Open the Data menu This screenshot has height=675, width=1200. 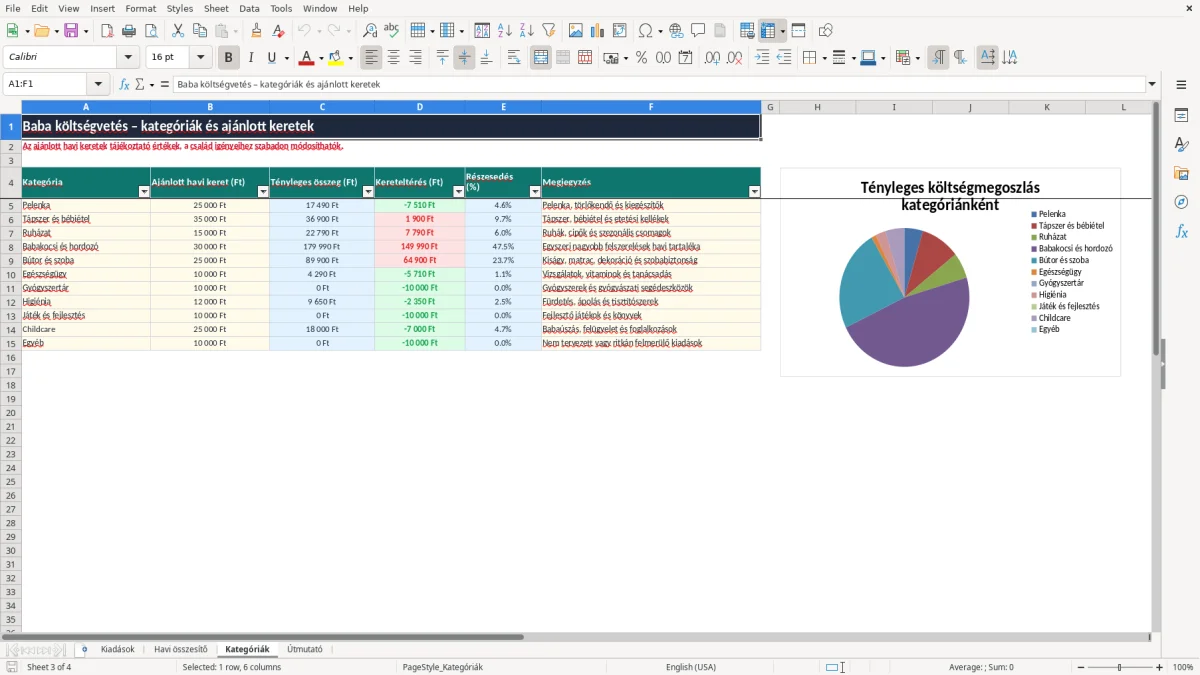tap(249, 8)
